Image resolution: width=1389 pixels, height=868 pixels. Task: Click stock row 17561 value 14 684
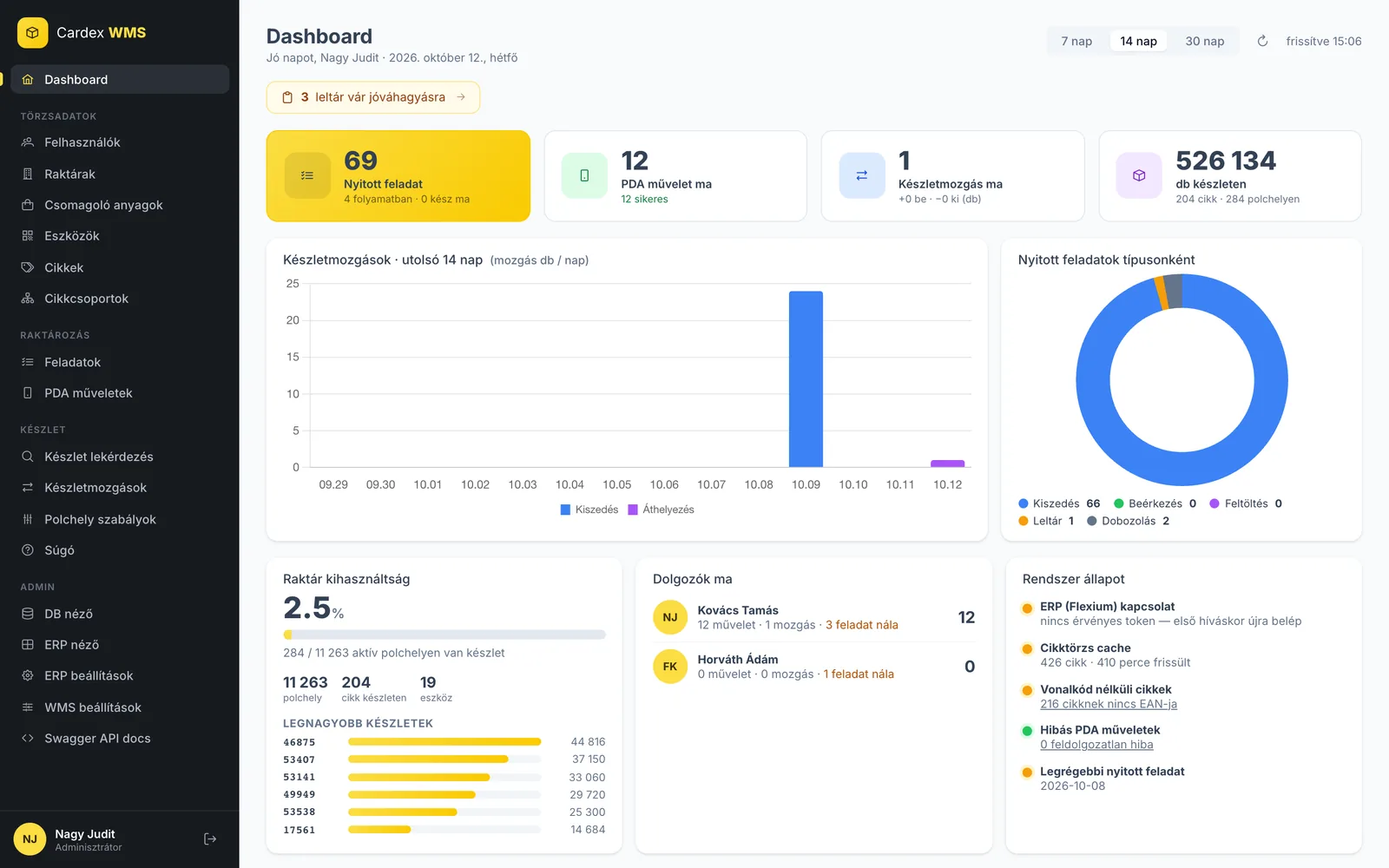click(x=588, y=830)
